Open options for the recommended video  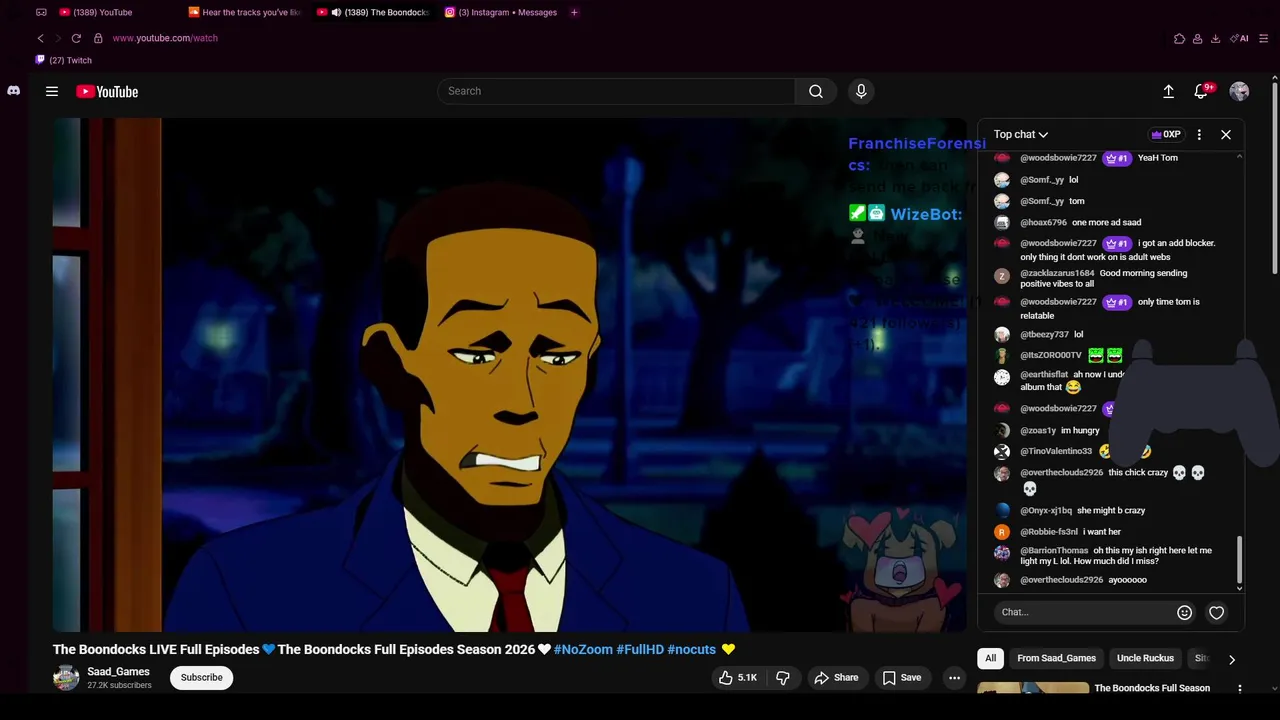(1240, 688)
